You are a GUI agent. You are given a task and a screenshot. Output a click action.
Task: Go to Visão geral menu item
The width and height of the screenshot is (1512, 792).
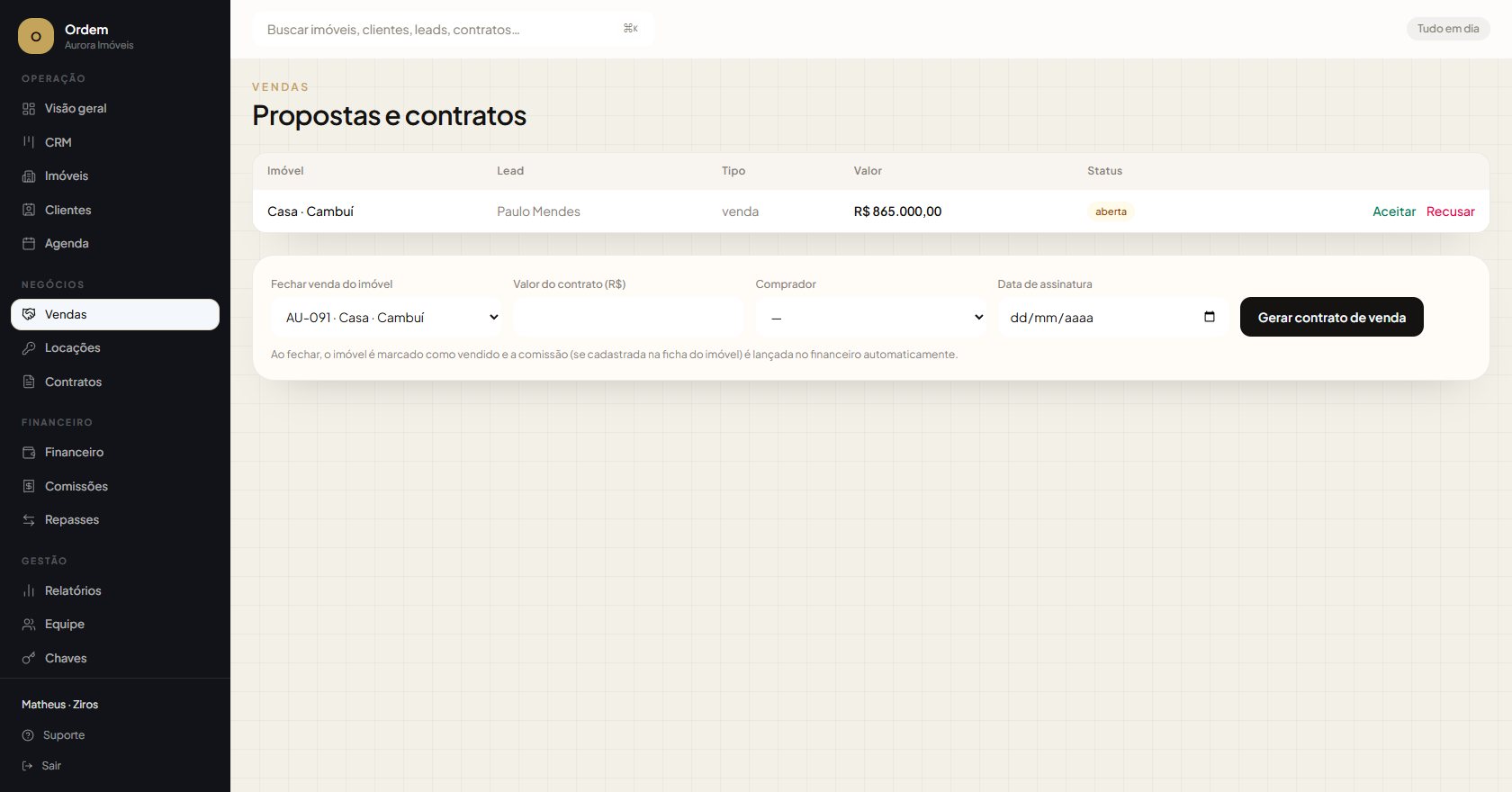115,109
